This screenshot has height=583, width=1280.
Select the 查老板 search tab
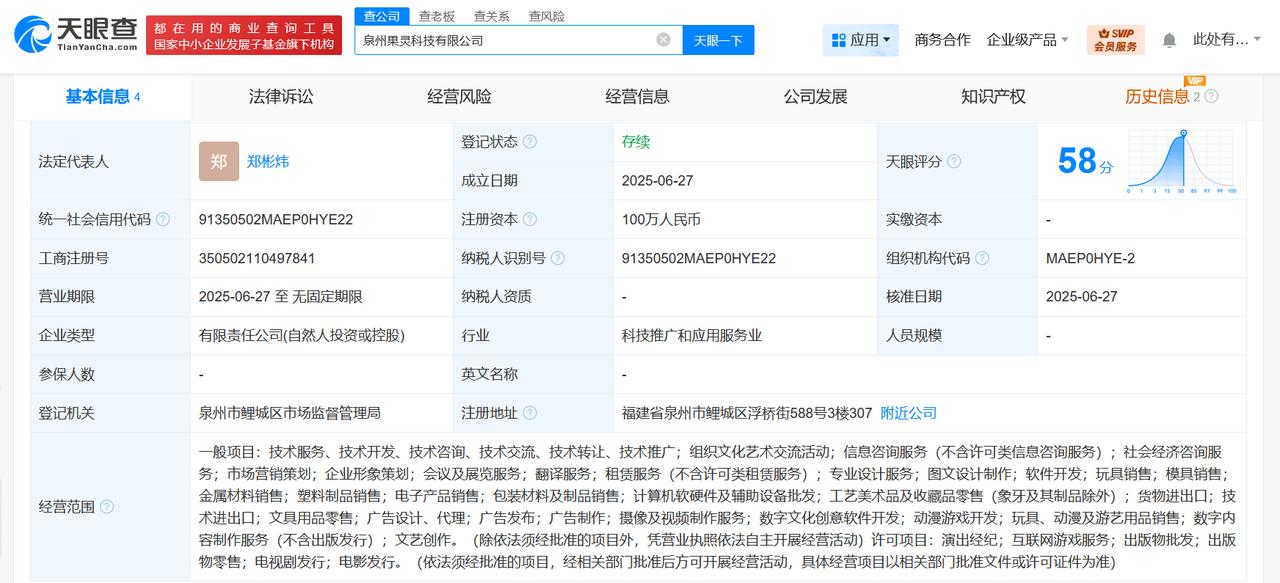click(436, 16)
